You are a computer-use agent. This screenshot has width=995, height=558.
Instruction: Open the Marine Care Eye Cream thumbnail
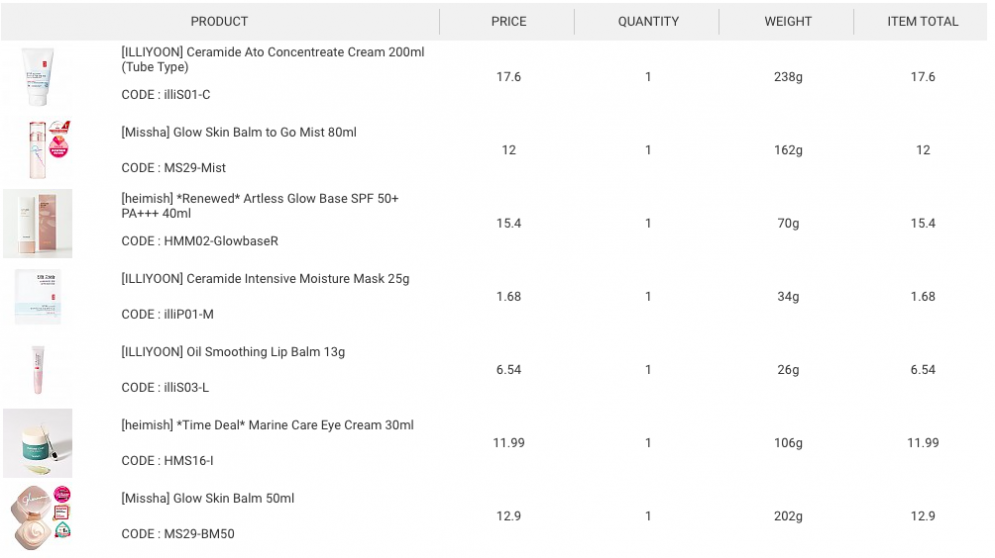click(x=38, y=443)
